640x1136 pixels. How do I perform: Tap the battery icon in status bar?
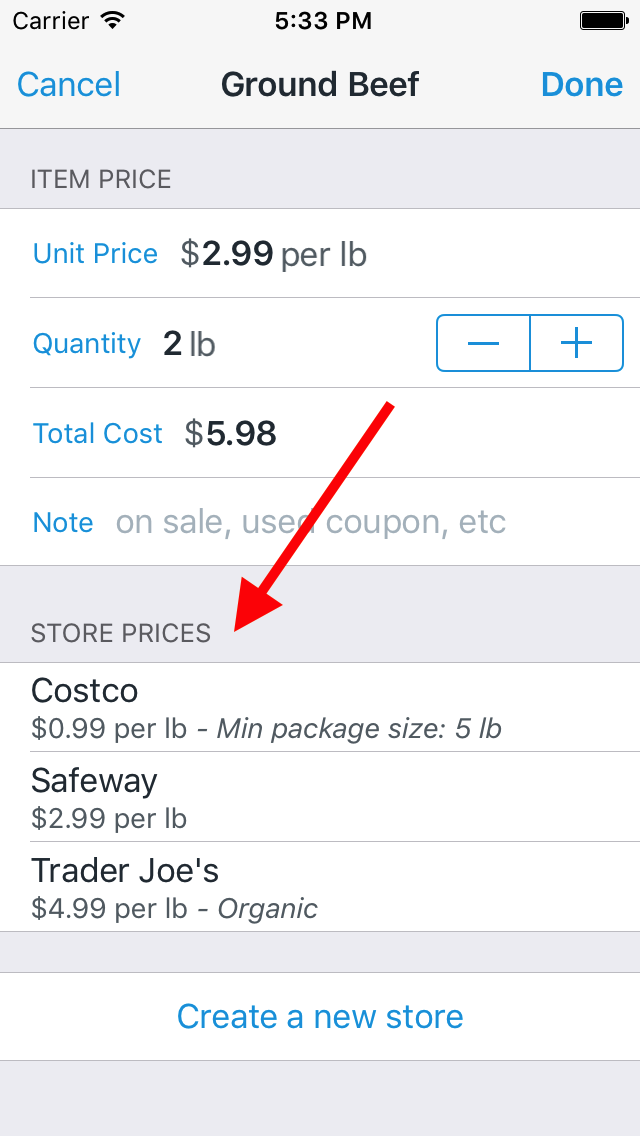603,21
